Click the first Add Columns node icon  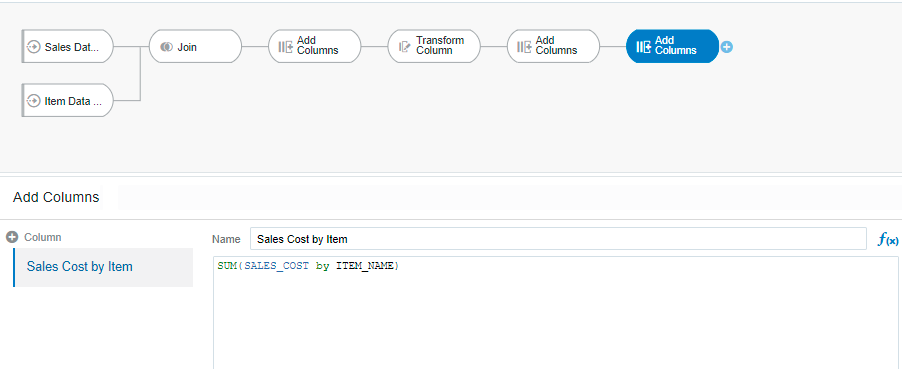(x=286, y=47)
